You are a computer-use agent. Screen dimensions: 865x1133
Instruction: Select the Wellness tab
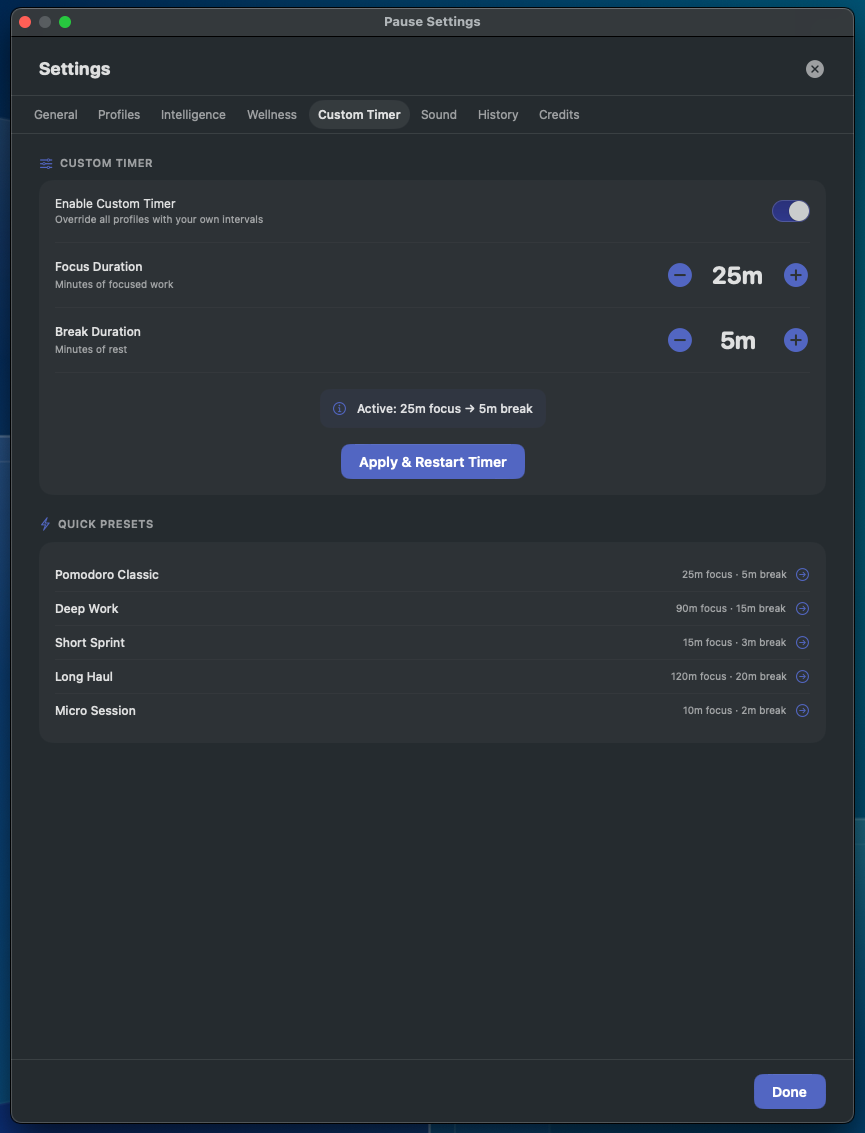[272, 114]
